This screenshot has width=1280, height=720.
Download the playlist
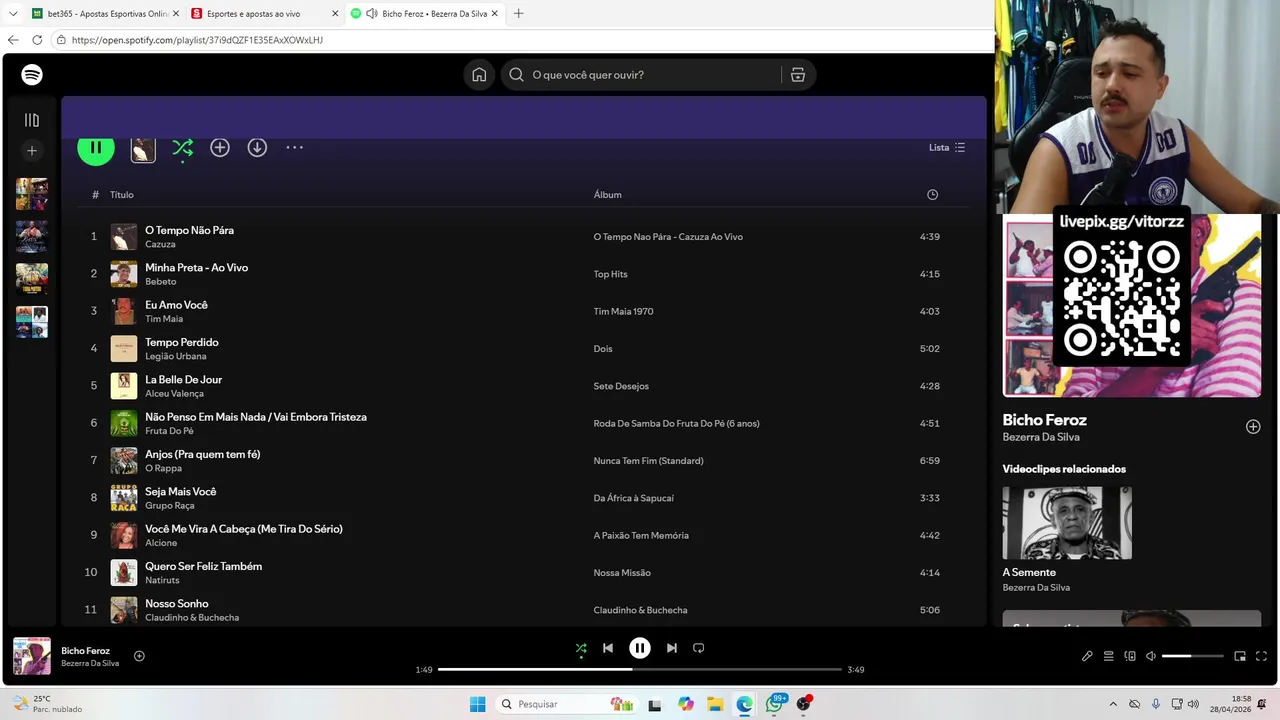click(x=257, y=147)
